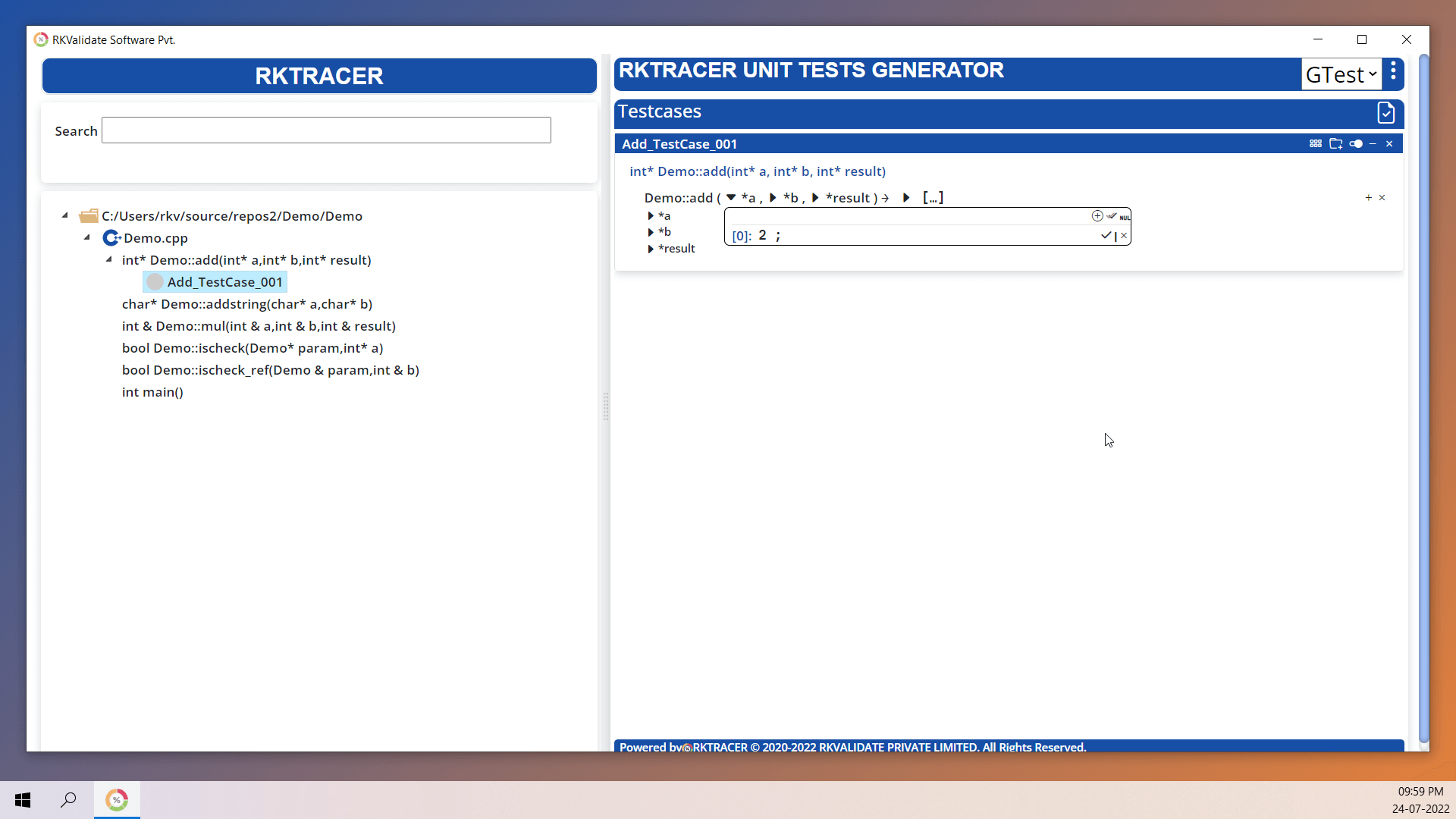Image resolution: width=1456 pixels, height=819 pixels.
Task: Select int & Demo::mul function
Action: click(x=259, y=326)
